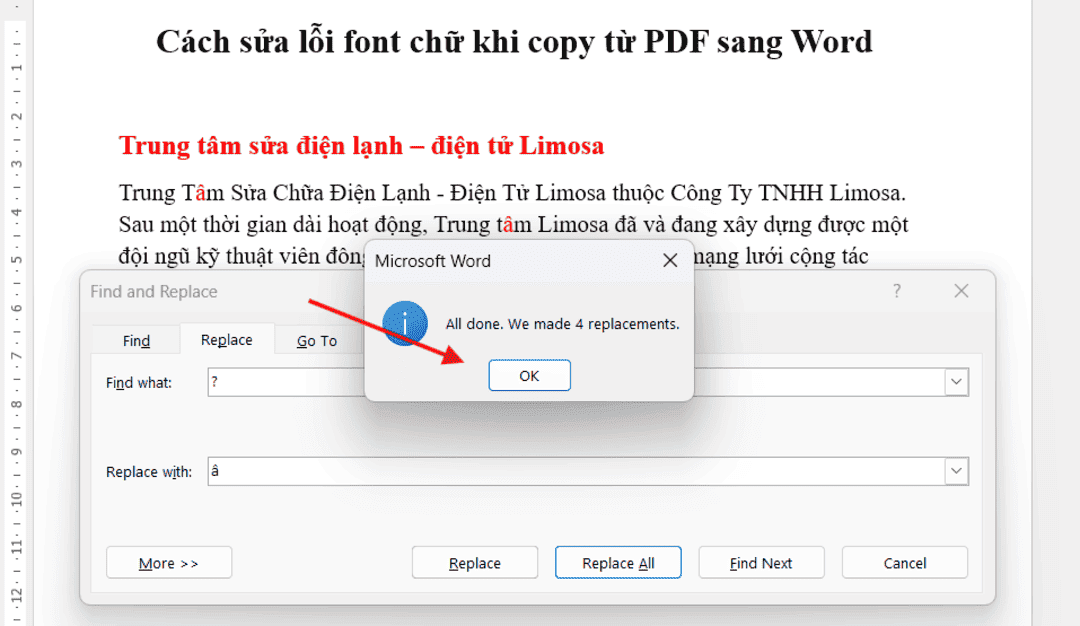This screenshot has width=1080, height=626.
Task: Expand the Replace with history dropdown
Action: 956,471
